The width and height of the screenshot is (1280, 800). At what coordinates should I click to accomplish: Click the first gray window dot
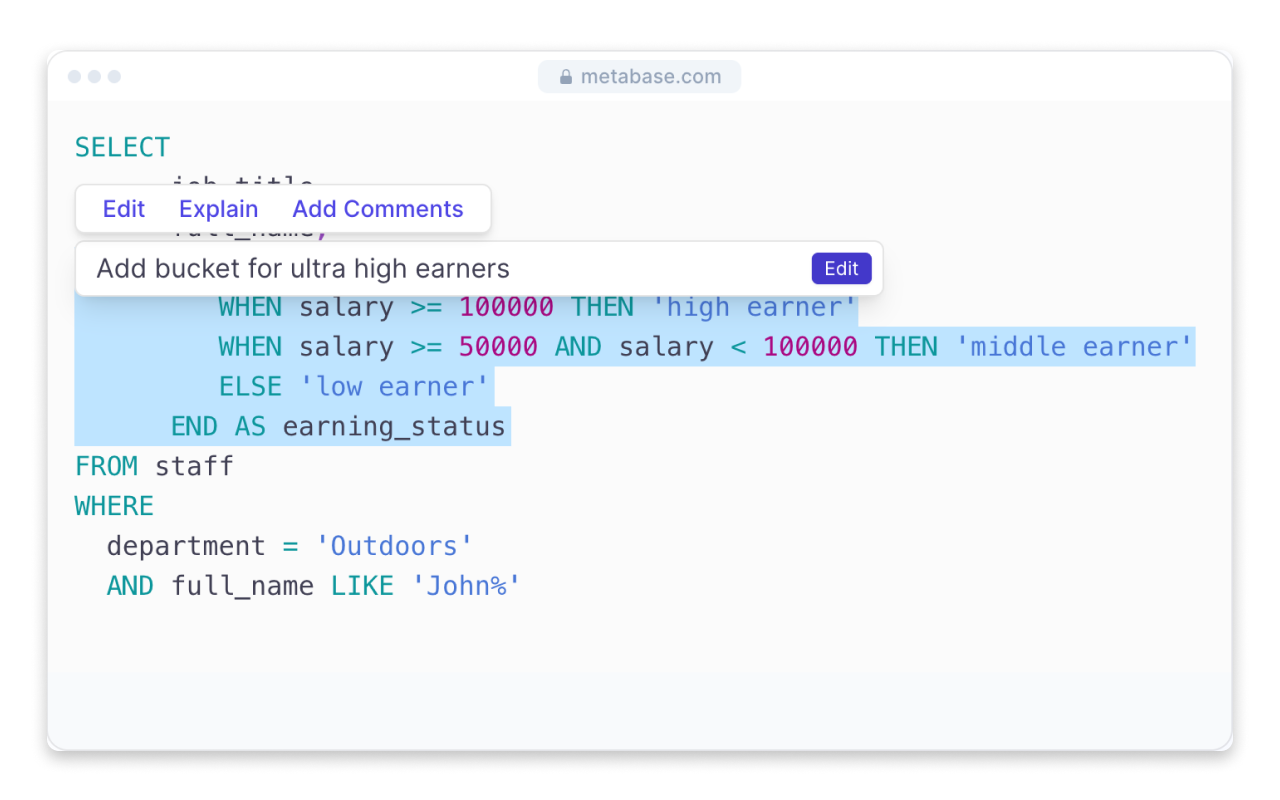[x=74, y=77]
